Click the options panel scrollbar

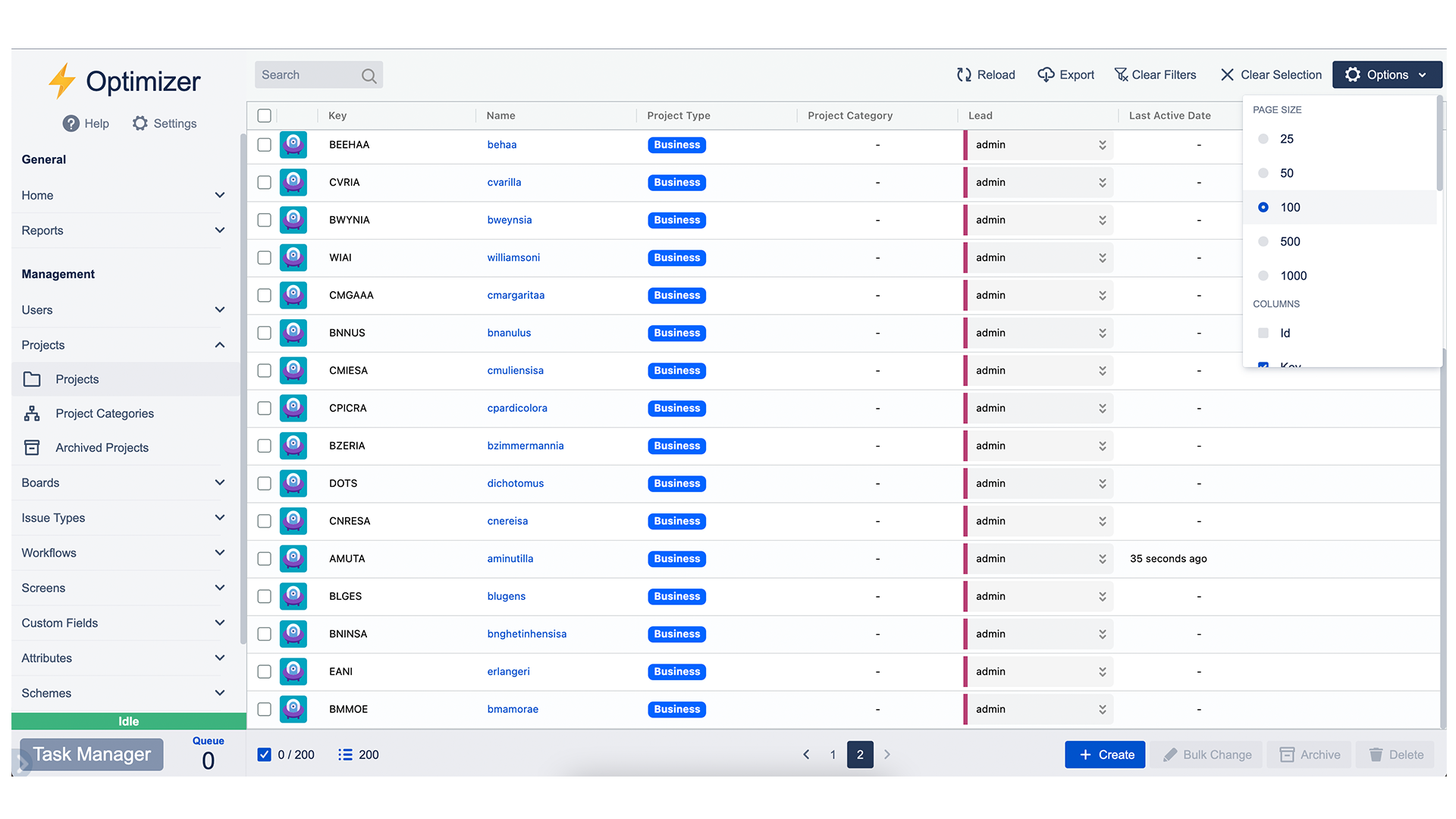[x=1439, y=144]
